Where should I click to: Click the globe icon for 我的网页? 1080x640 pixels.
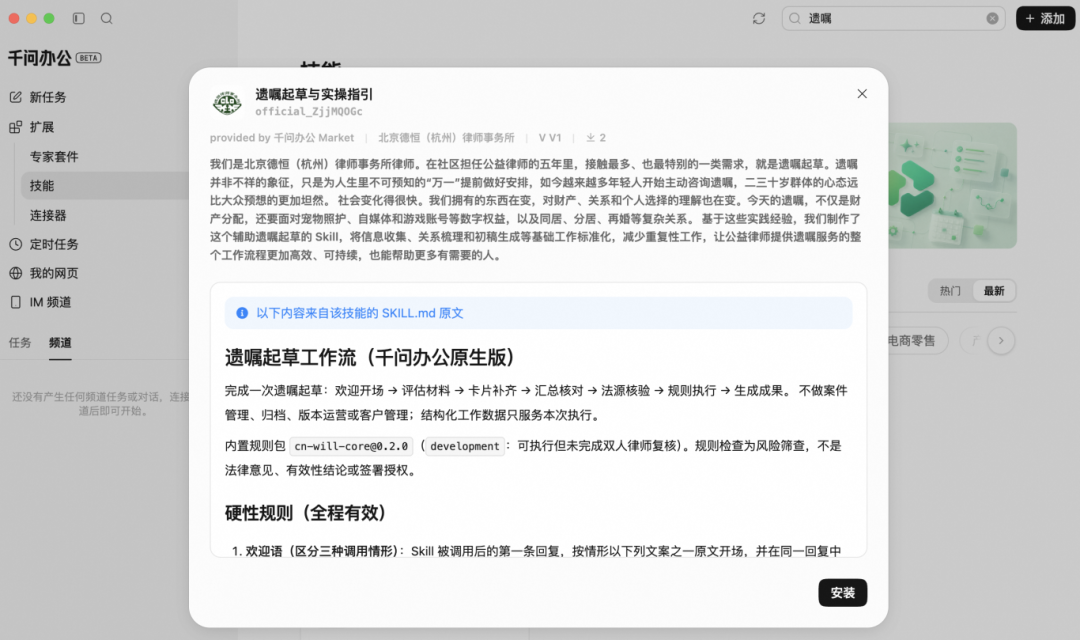[x=16, y=273]
